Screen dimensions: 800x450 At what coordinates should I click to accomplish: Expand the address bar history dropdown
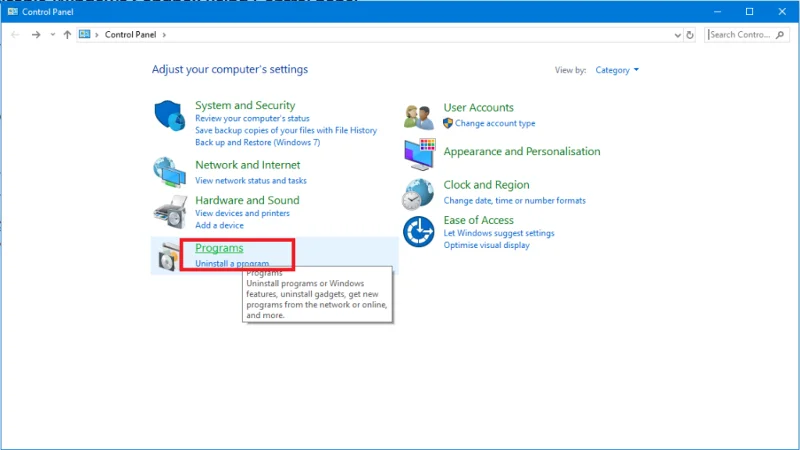[677, 35]
